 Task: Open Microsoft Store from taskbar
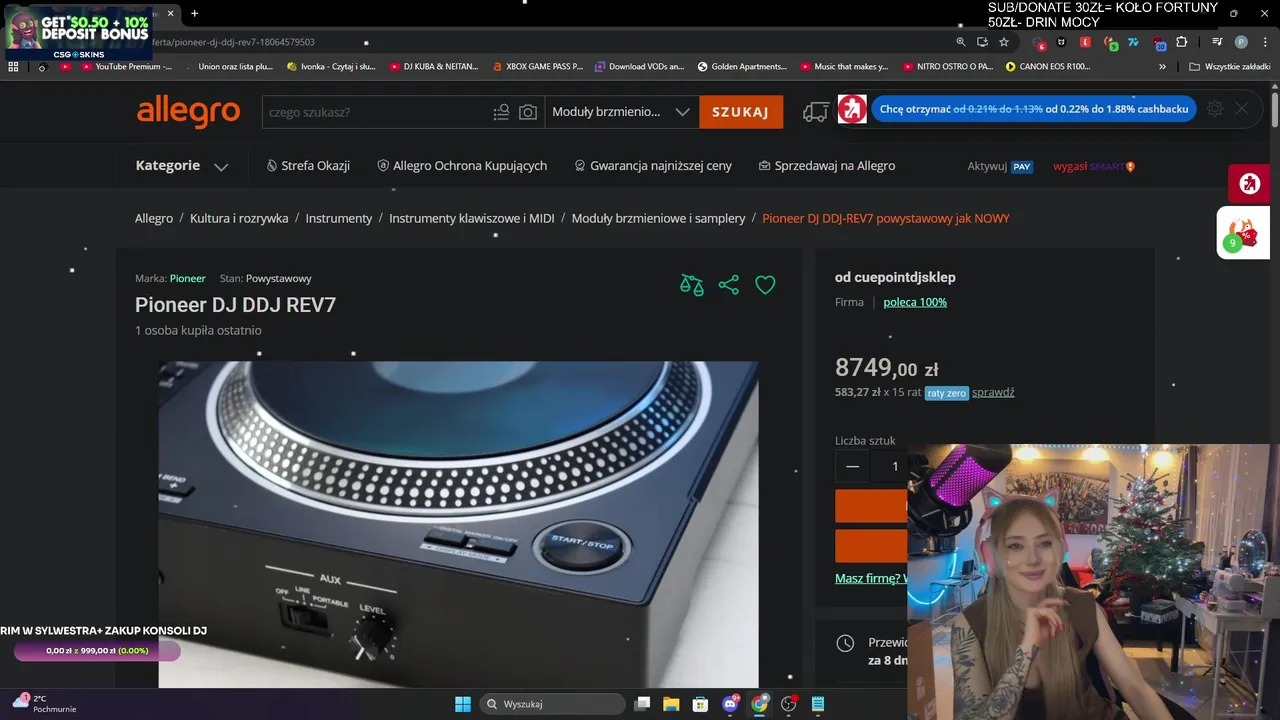tap(701, 704)
